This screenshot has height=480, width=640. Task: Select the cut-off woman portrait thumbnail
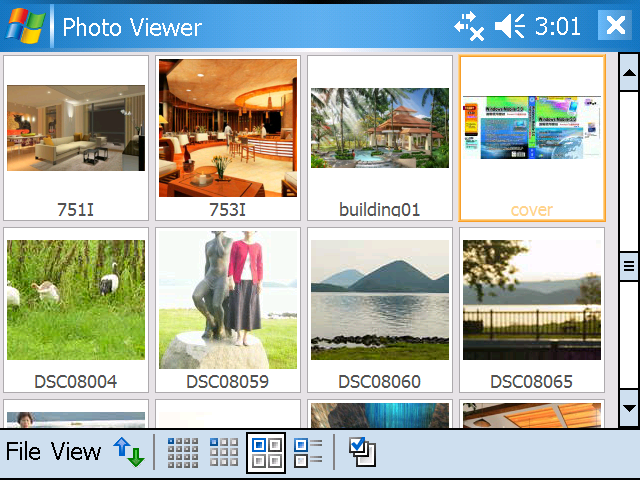point(76,420)
